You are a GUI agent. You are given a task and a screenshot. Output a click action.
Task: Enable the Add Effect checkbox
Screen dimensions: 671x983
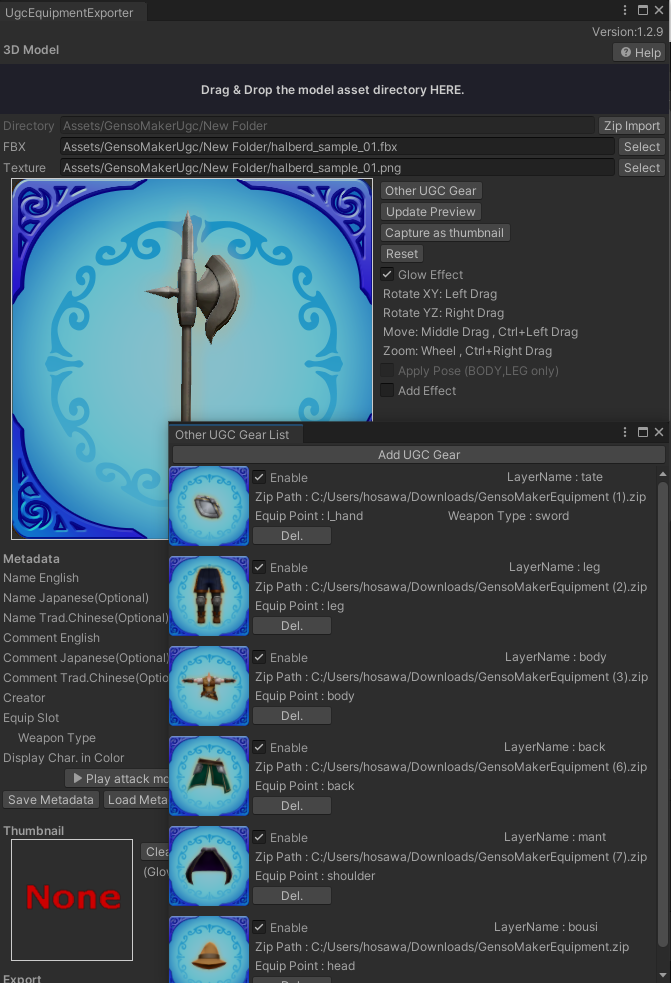coord(387,391)
